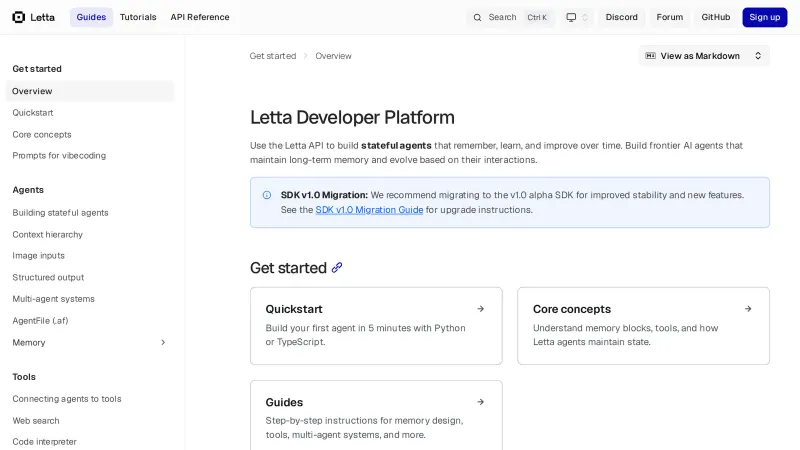This screenshot has height=450, width=800.
Task: Click the Search input field
Action: 510,17
